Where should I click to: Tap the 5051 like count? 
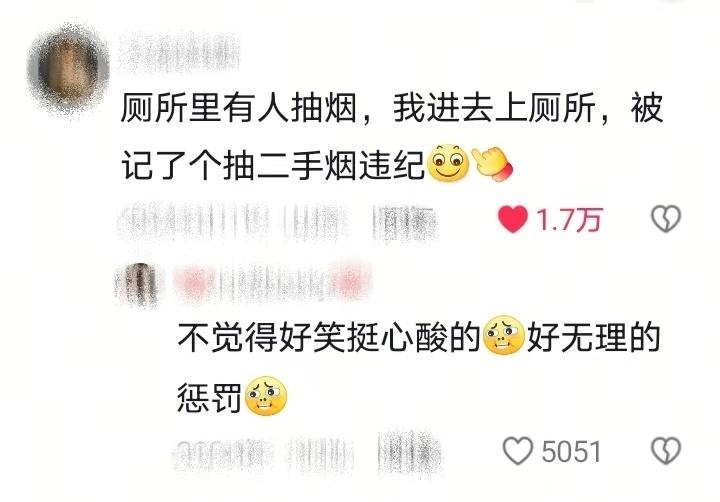click(x=571, y=452)
